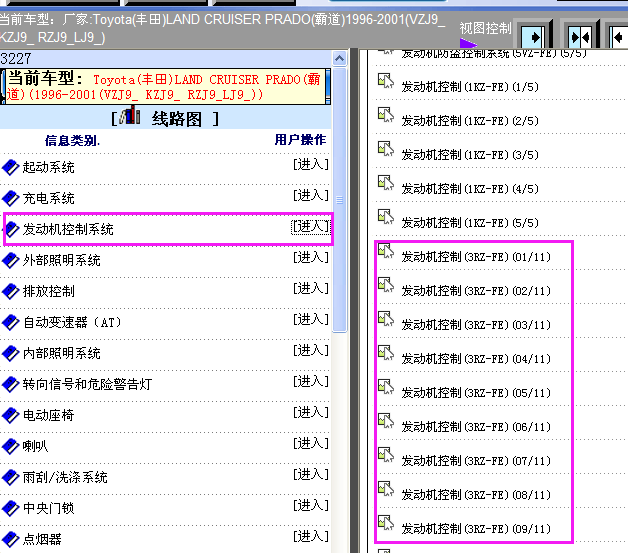Click the diagram icon for 发动机控制(1KZ-FE) (2/5)
Image resolution: width=628 pixels, height=553 pixels.
pyautogui.click(x=386, y=115)
